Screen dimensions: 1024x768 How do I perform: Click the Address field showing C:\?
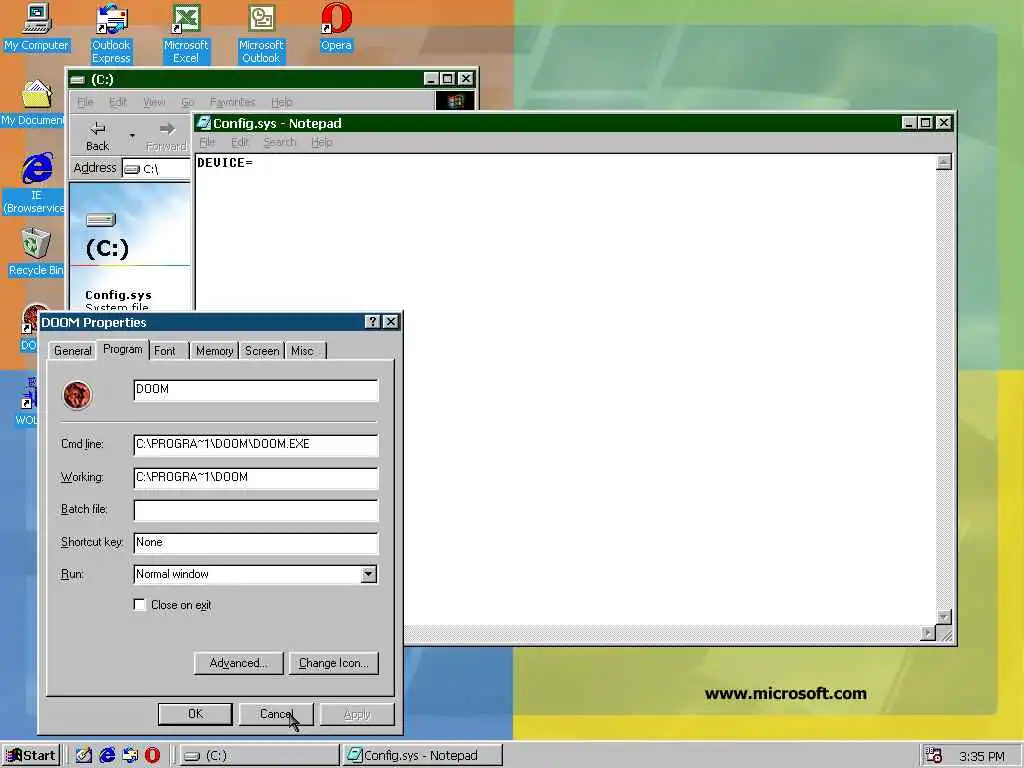157,168
